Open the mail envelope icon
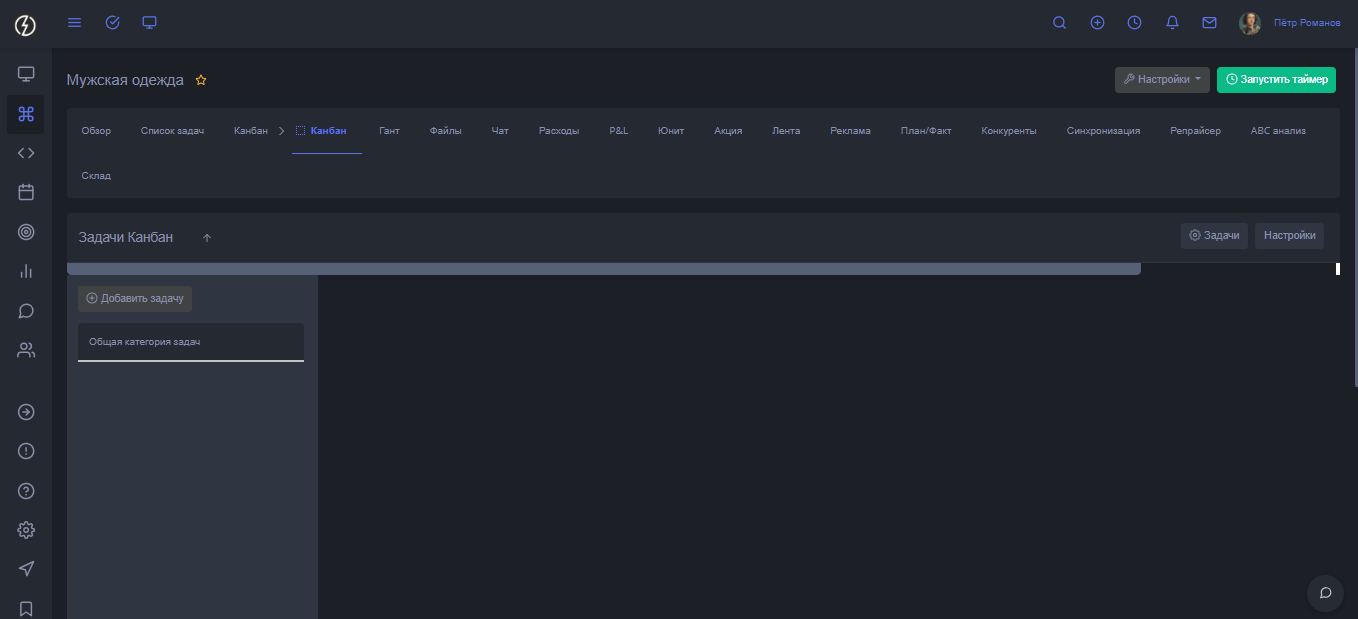The image size is (1358, 619). pyautogui.click(x=1209, y=22)
